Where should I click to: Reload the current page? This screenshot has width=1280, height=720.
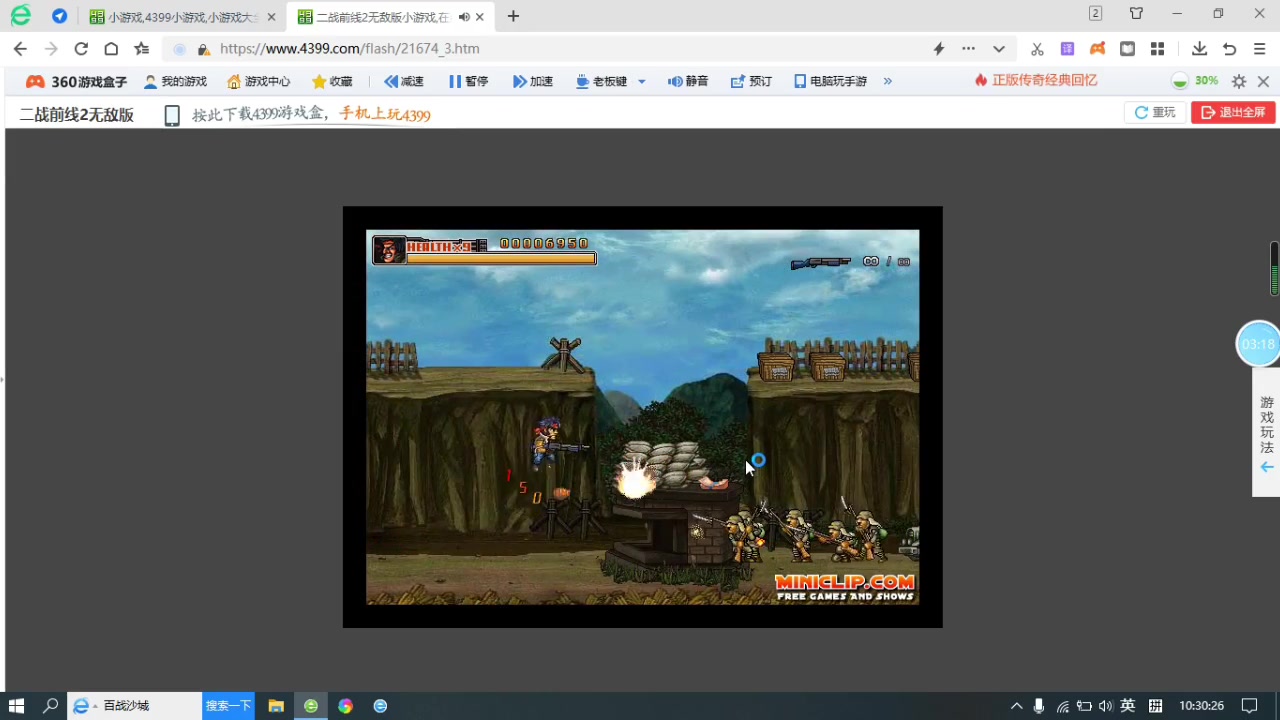tap(81, 48)
